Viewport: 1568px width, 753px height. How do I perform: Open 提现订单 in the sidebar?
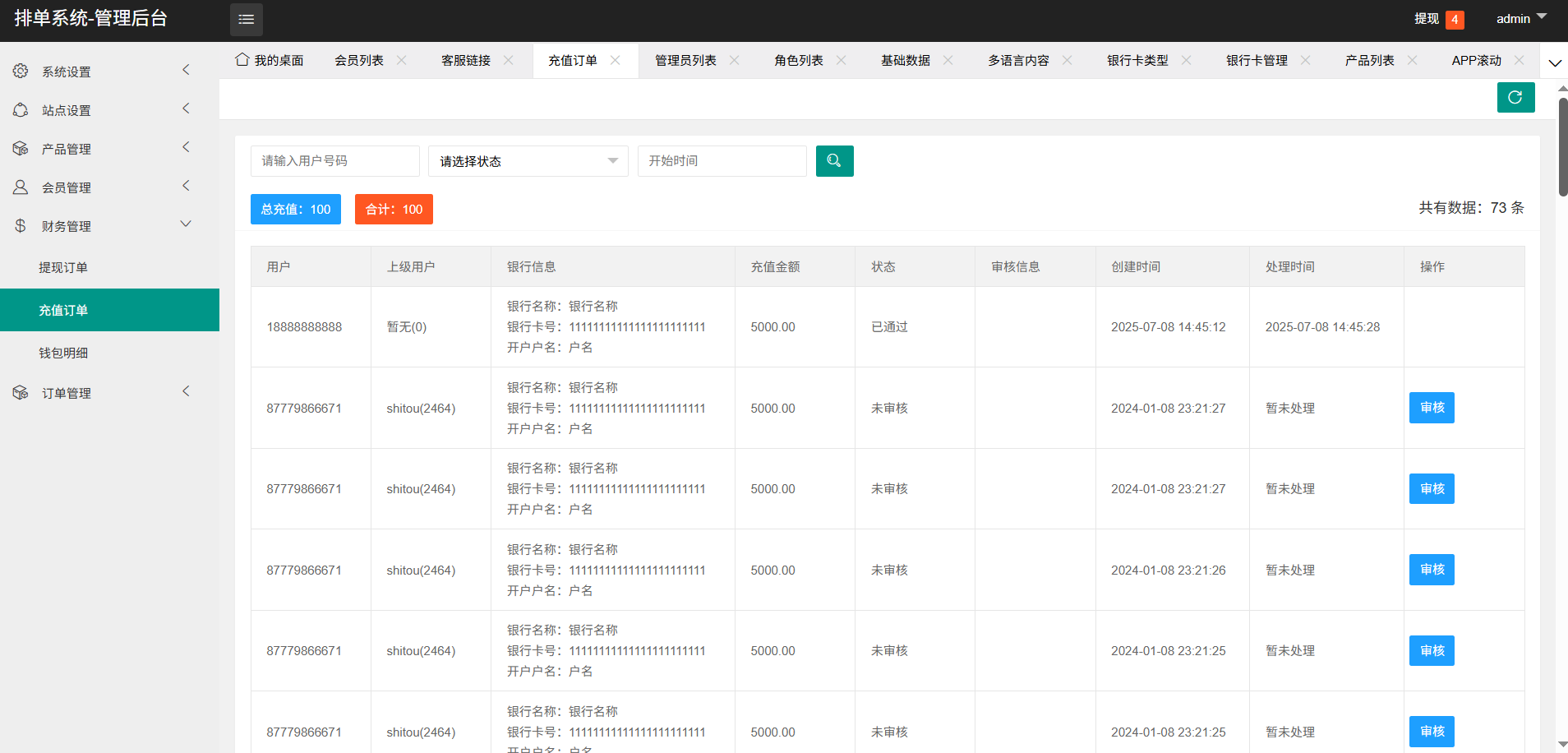click(109, 267)
